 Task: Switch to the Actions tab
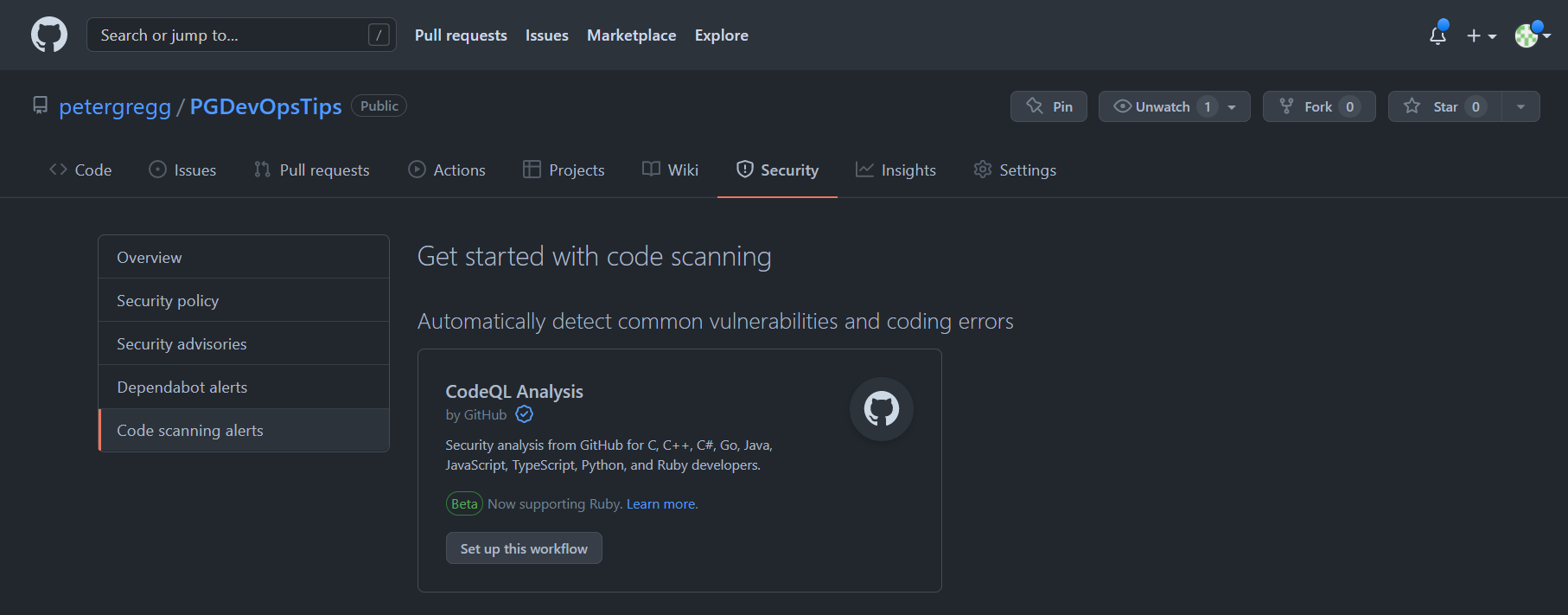tap(447, 170)
